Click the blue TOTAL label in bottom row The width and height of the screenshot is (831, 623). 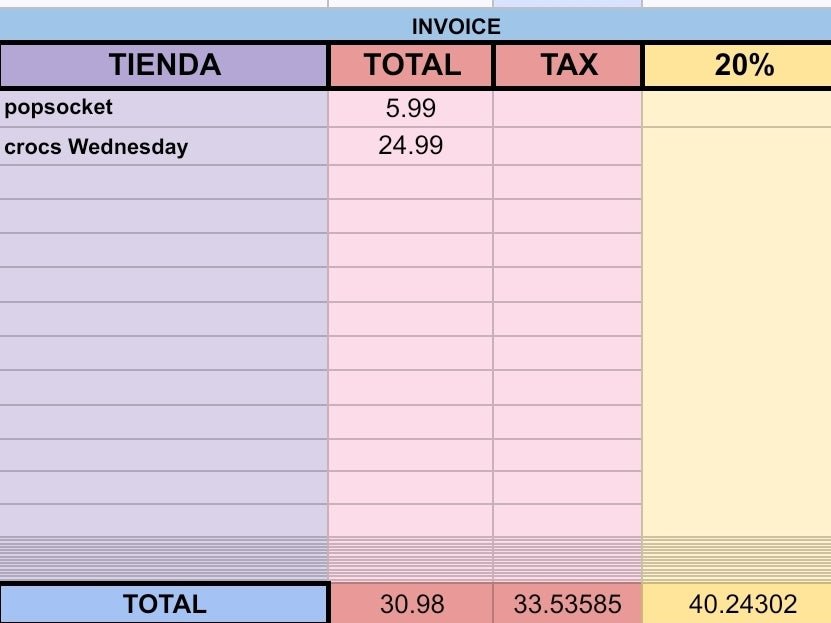click(164, 604)
